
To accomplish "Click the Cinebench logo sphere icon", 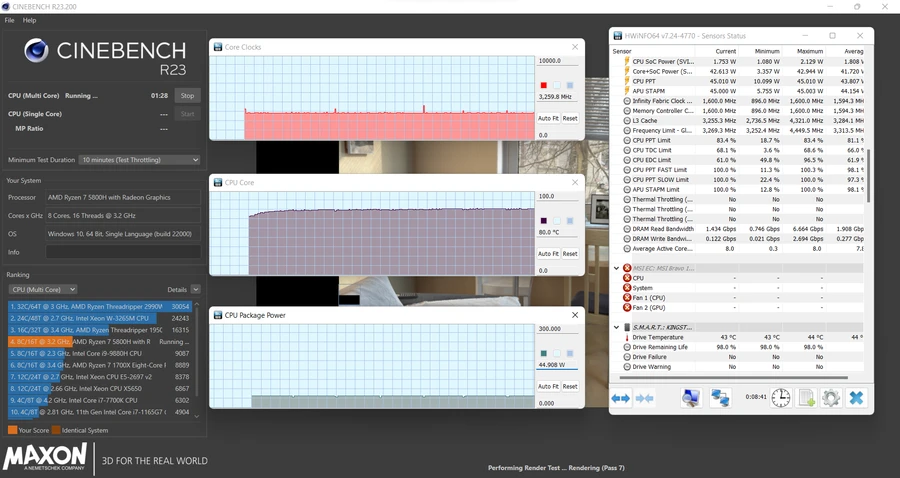I will (x=36, y=50).
